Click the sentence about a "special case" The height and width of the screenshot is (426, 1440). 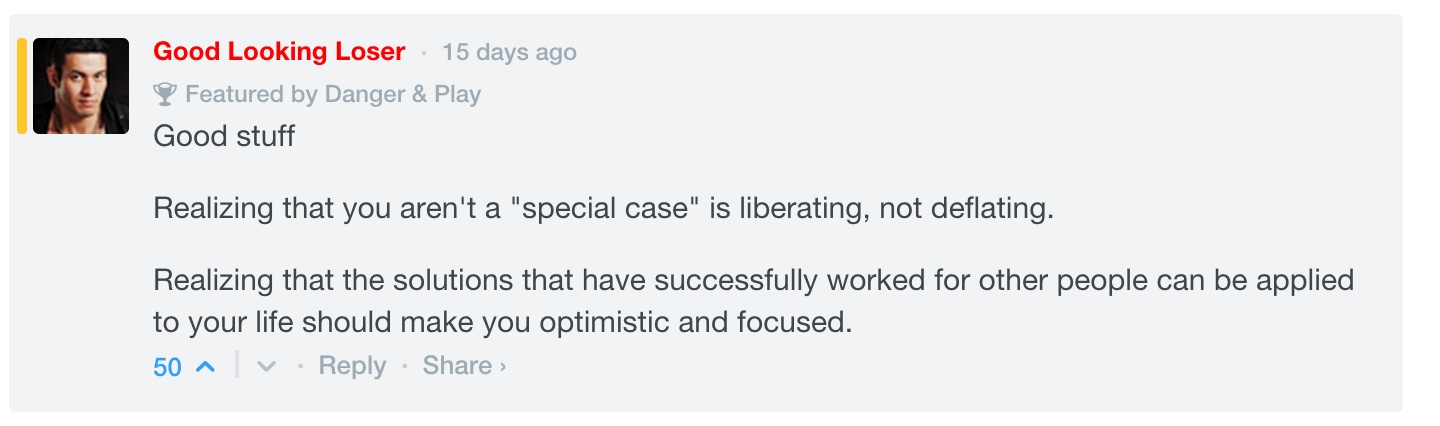[604, 210]
